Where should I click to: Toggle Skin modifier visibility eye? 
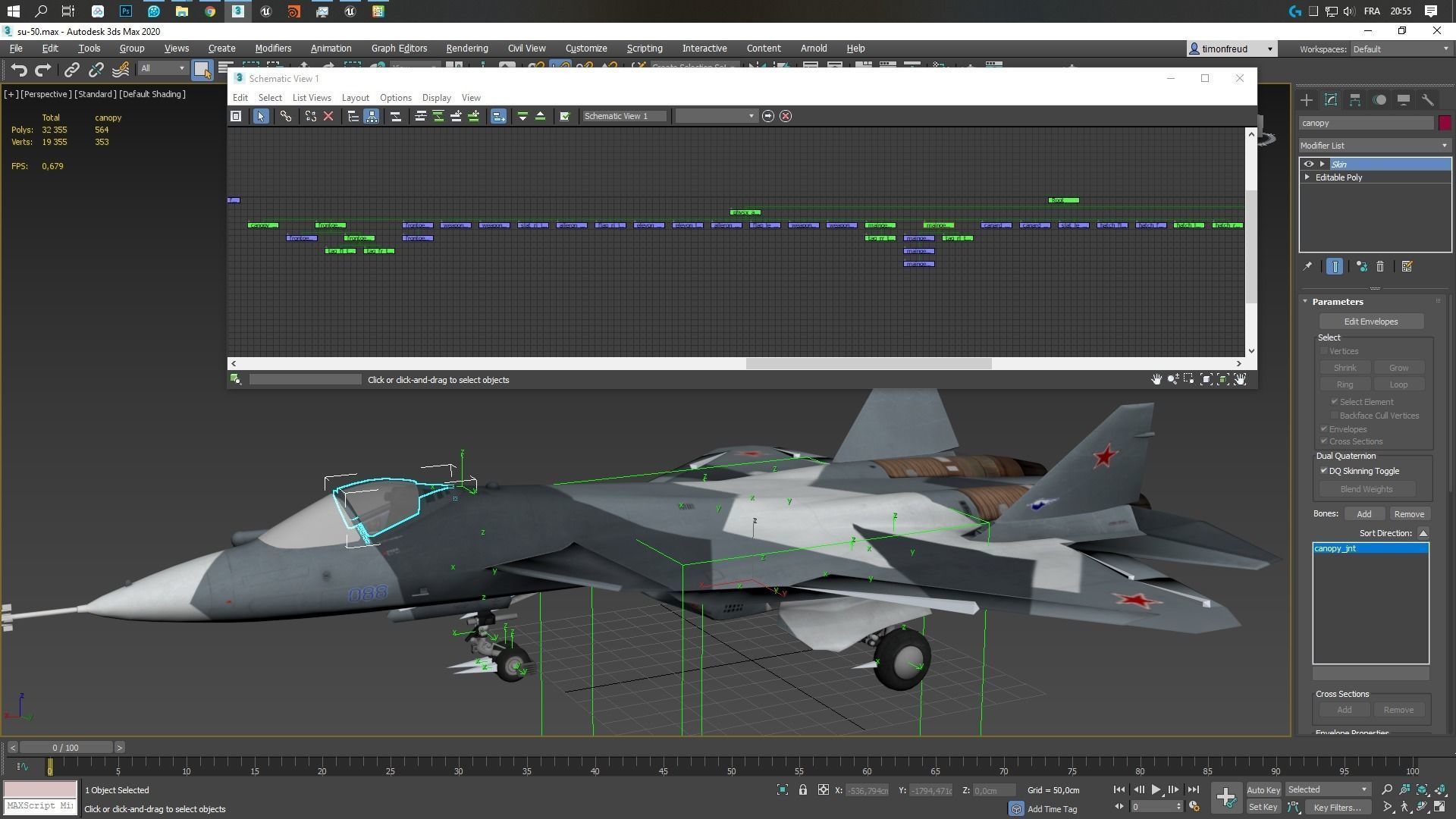1308,164
